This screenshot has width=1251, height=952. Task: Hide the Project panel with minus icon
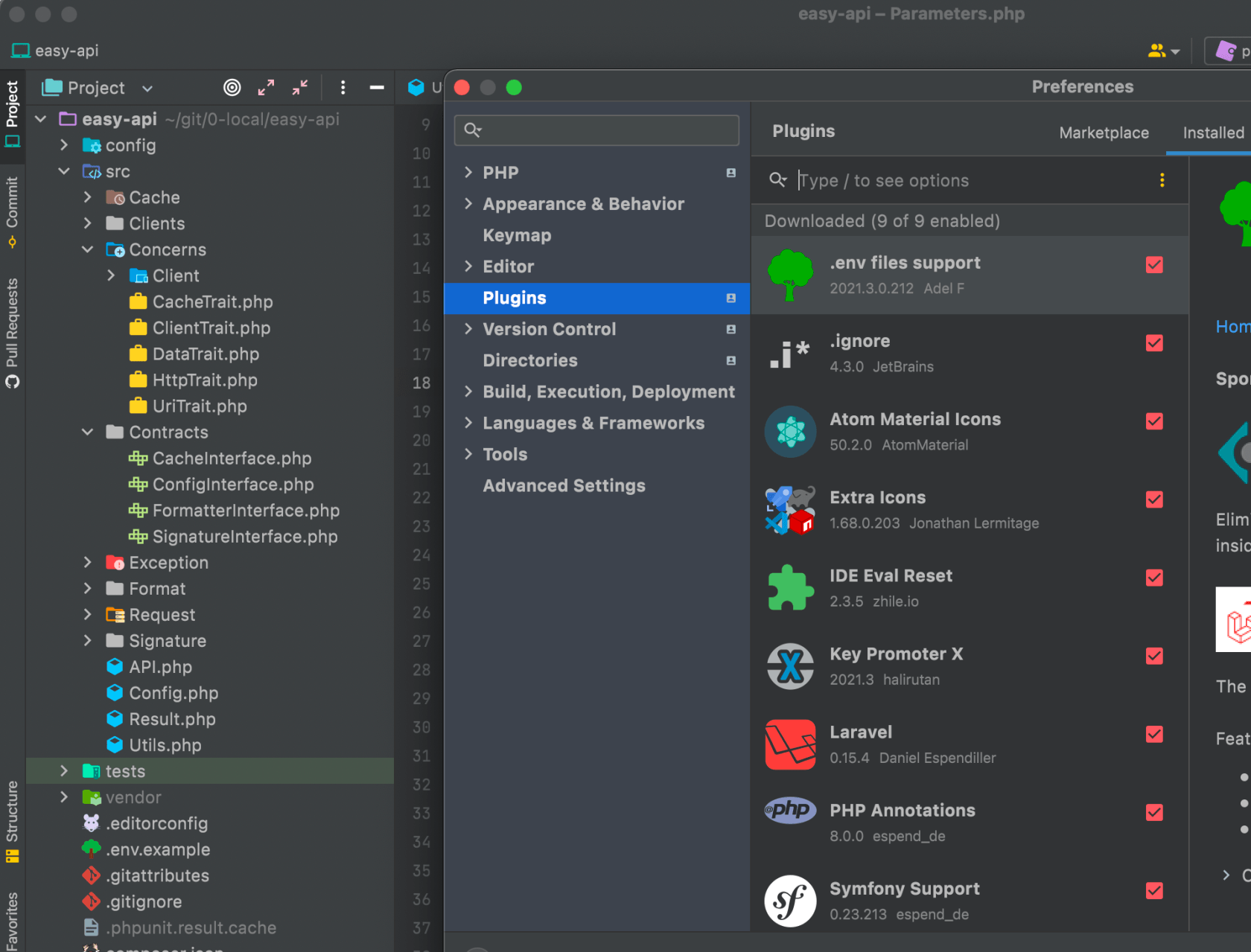[x=377, y=88]
